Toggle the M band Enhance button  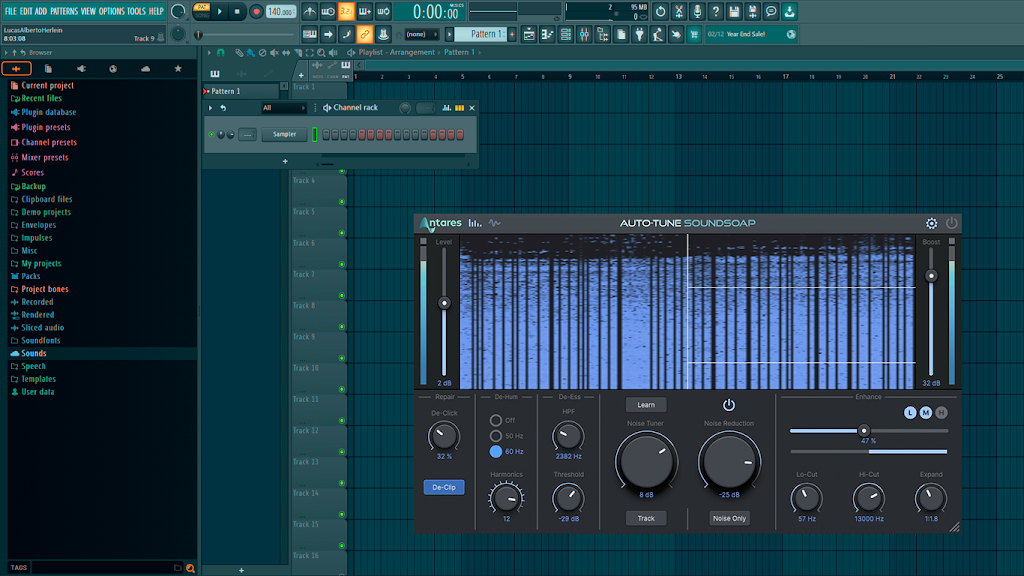click(x=925, y=413)
